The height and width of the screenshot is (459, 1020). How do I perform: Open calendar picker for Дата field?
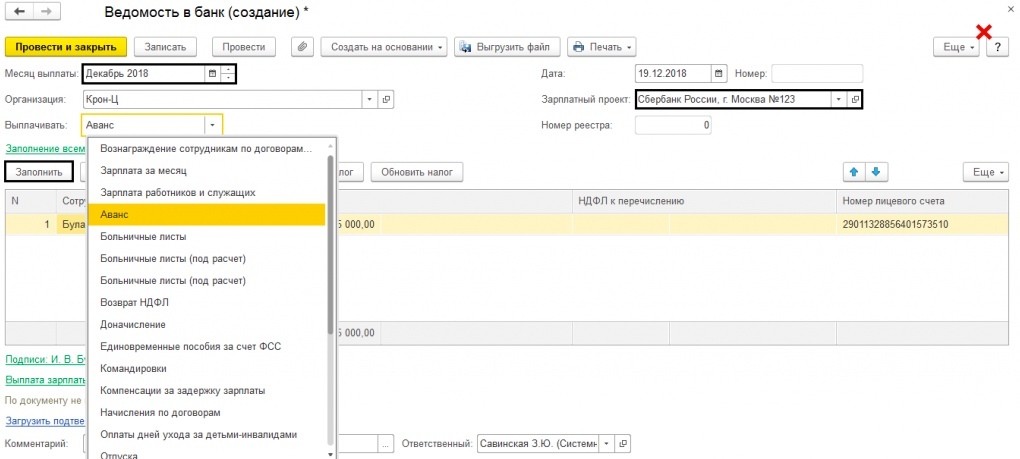tap(719, 73)
